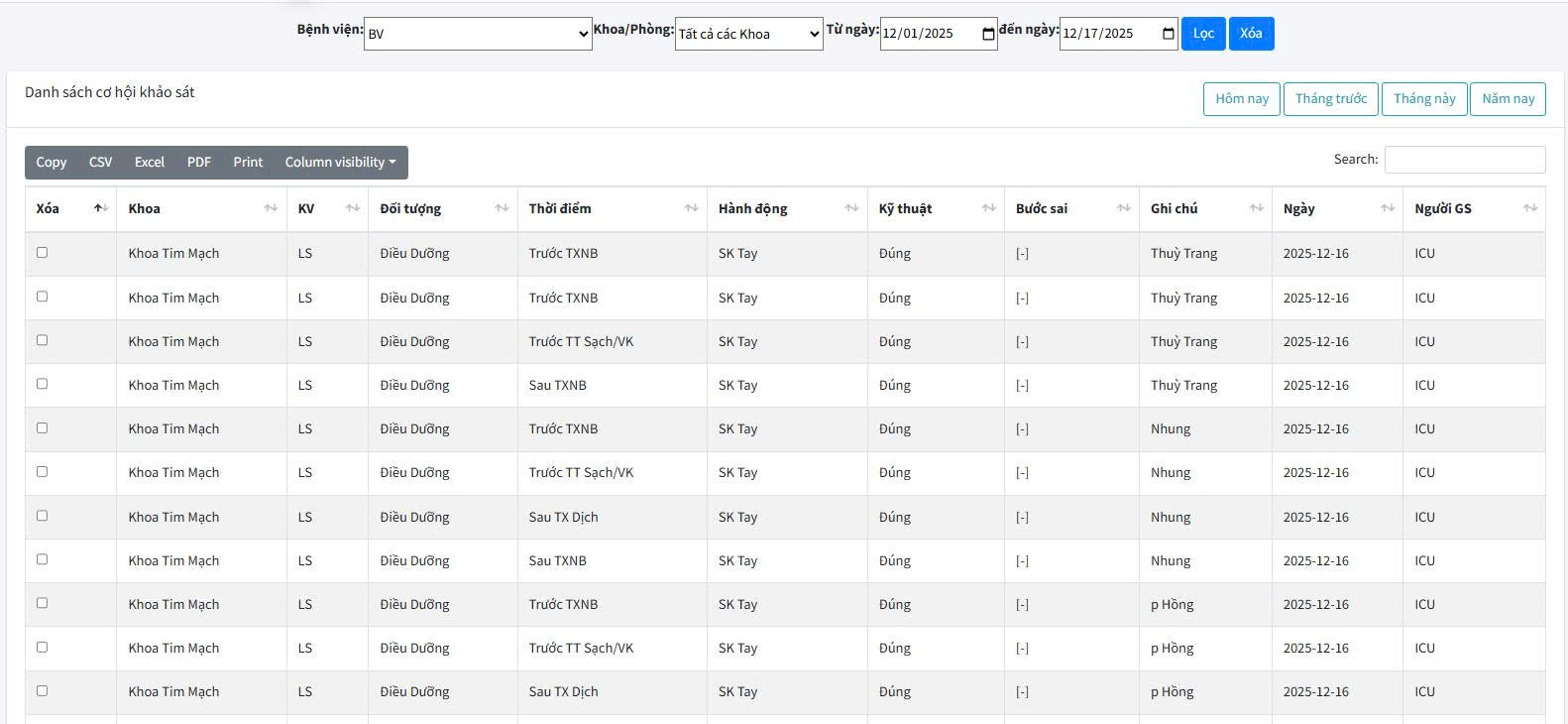Viewport: 1568px width, 724px height.
Task: Open calendar picker icon for Từ ngày
Action: [x=988, y=34]
